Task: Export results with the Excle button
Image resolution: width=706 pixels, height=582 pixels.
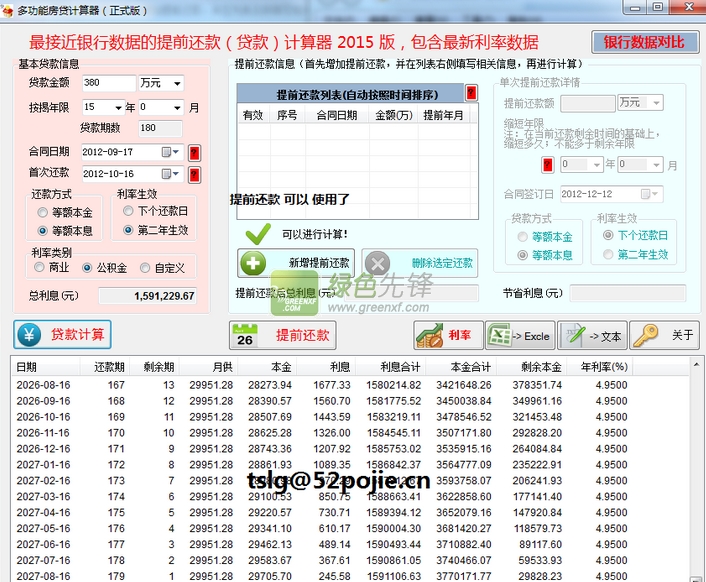Action: tap(521, 335)
